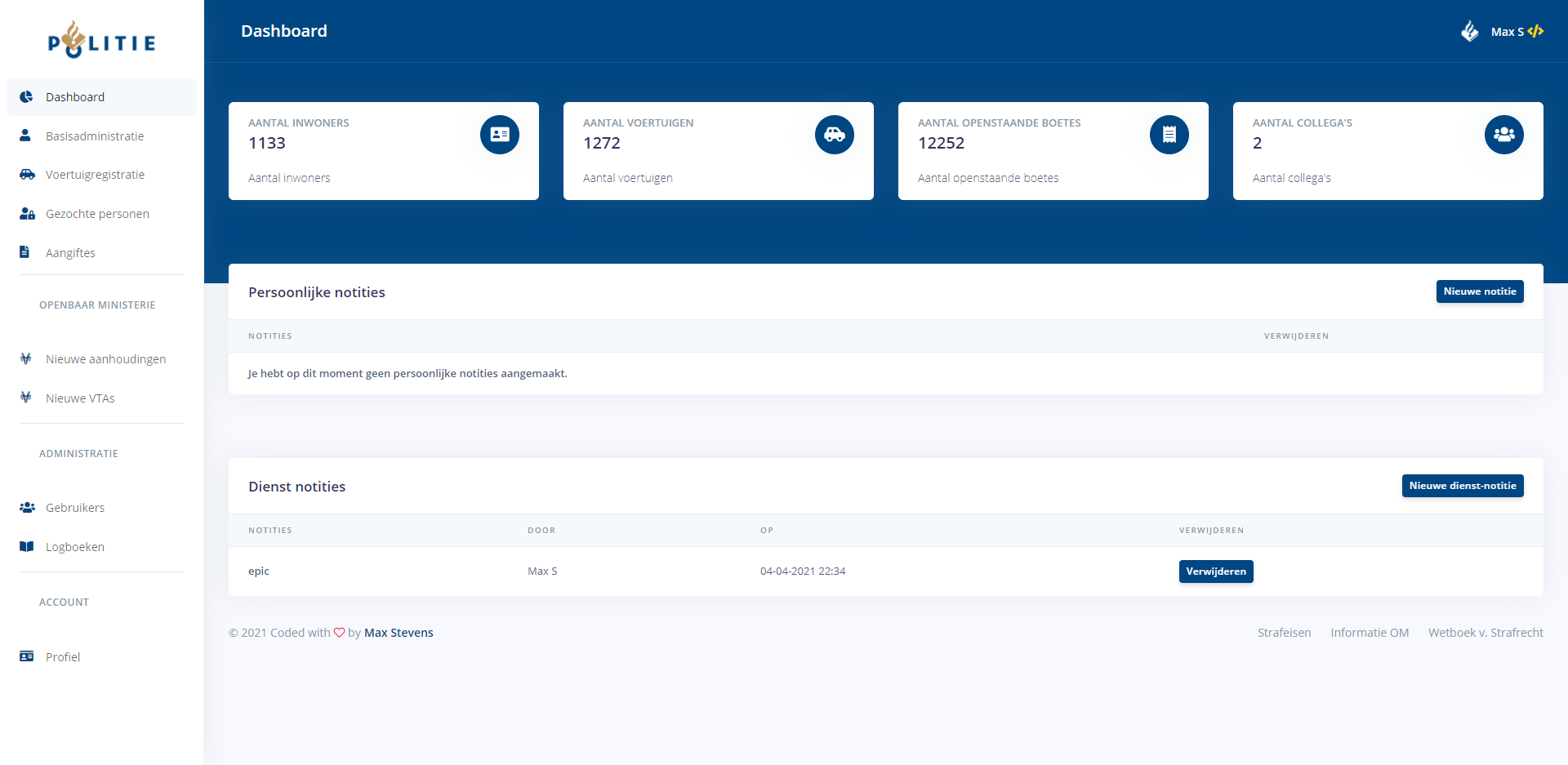Open the Wetboek v. Strafrecht link
Viewport: 1568px width, 765px height.
tap(1485, 633)
